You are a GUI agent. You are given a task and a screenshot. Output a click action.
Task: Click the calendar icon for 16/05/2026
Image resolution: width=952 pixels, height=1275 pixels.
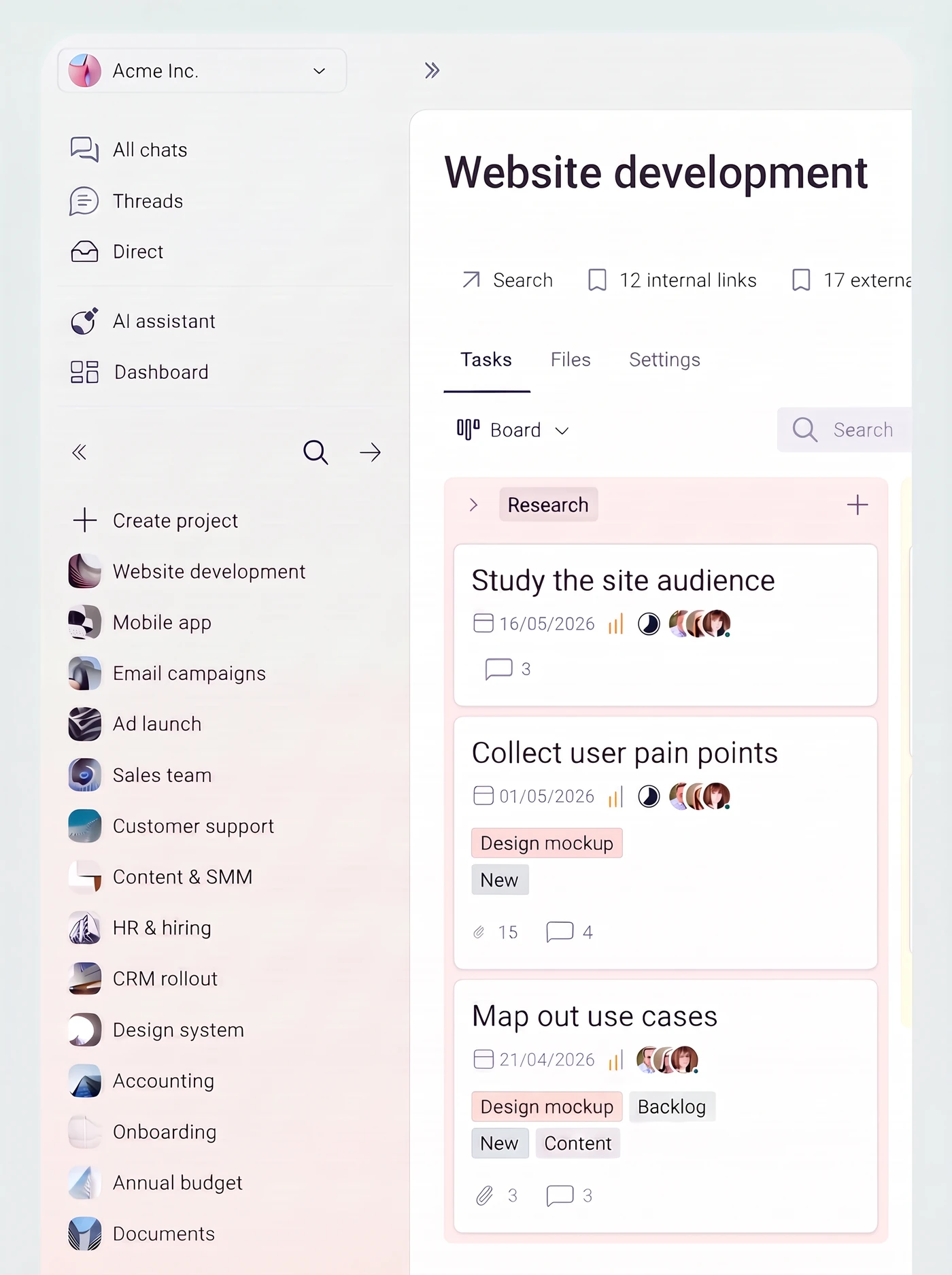coord(483,624)
